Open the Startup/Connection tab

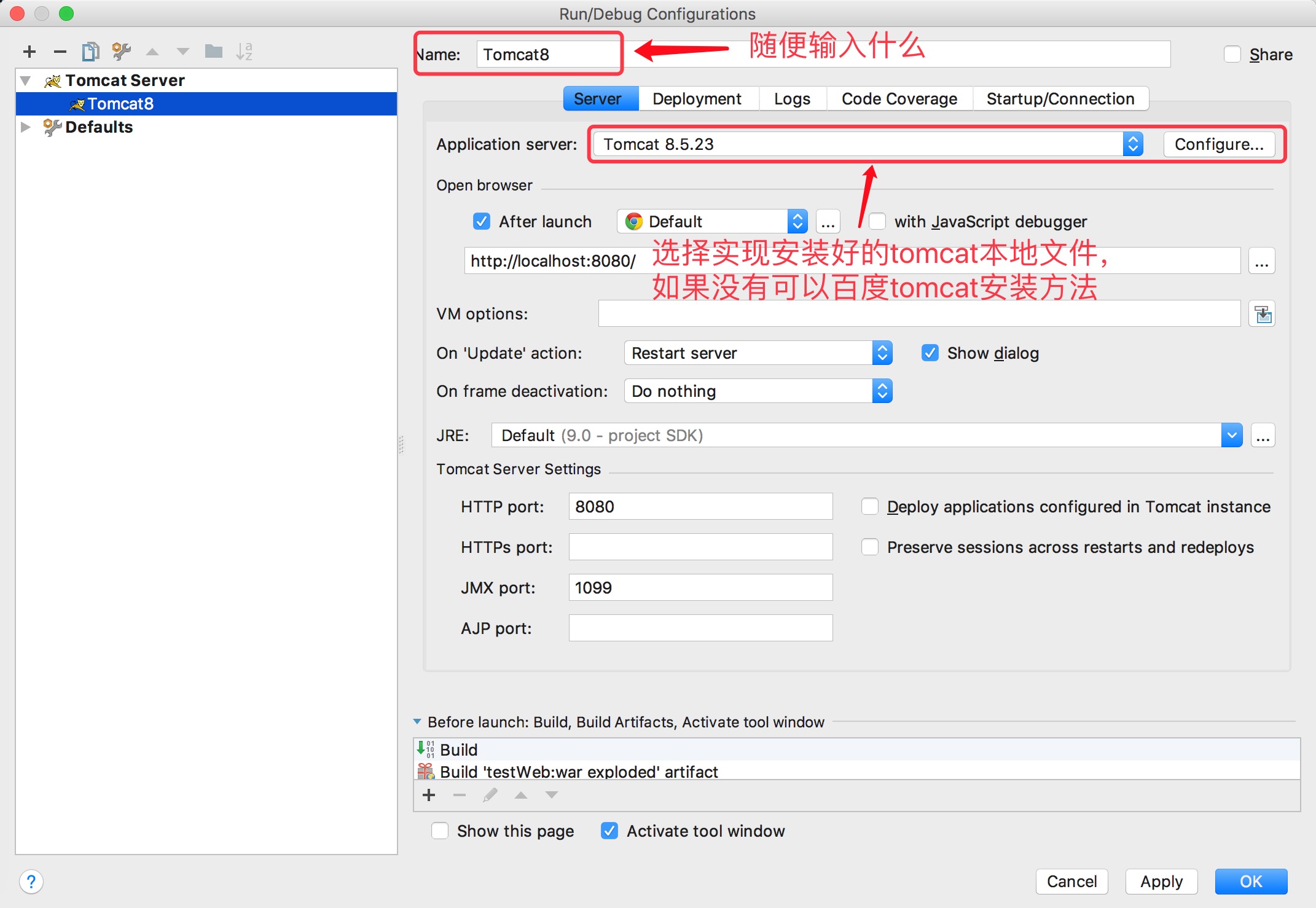[x=1060, y=99]
